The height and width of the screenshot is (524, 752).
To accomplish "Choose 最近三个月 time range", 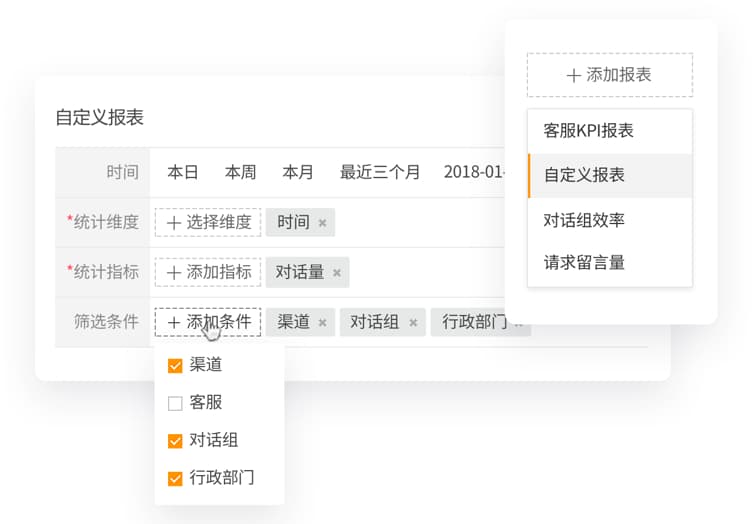I will pos(380,172).
